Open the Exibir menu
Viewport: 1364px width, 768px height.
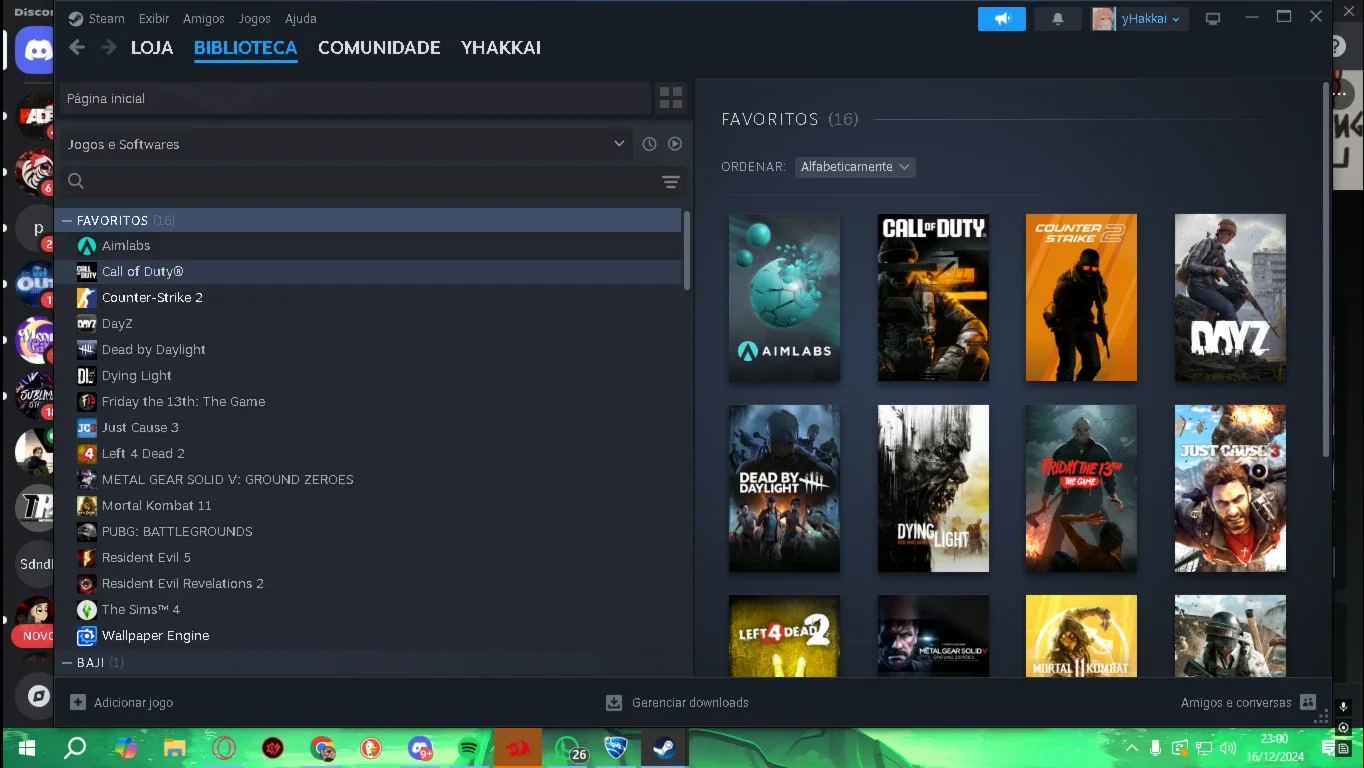pyautogui.click(x=154, y=18)
